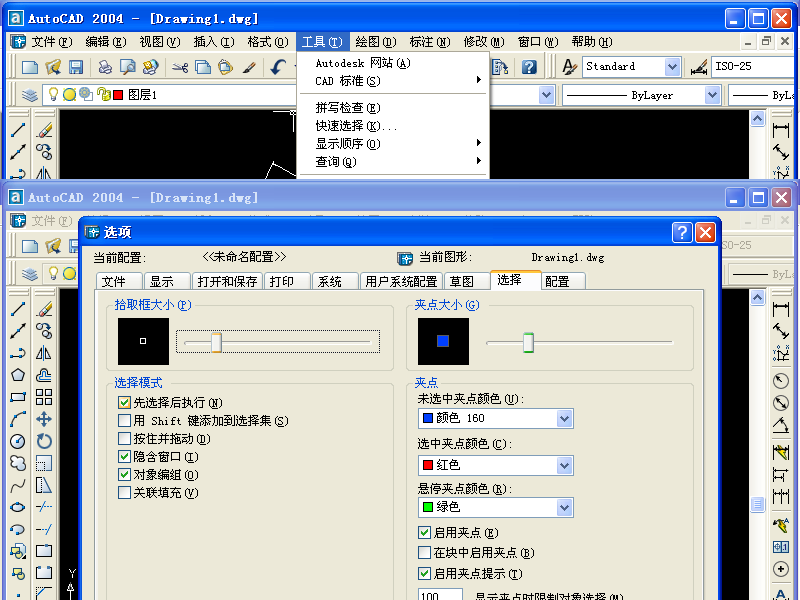Open 文件 menu in top window
The image size is (800, 600).
click(52, 42)
